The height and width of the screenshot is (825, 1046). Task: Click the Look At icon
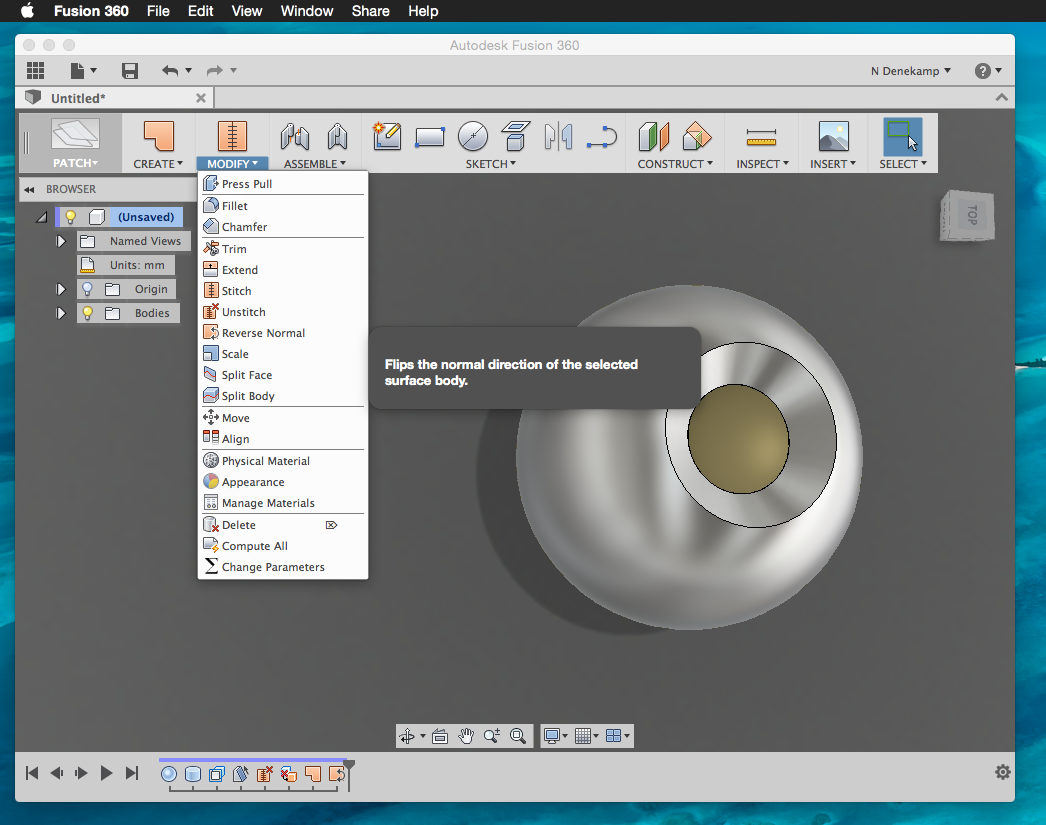440,736
